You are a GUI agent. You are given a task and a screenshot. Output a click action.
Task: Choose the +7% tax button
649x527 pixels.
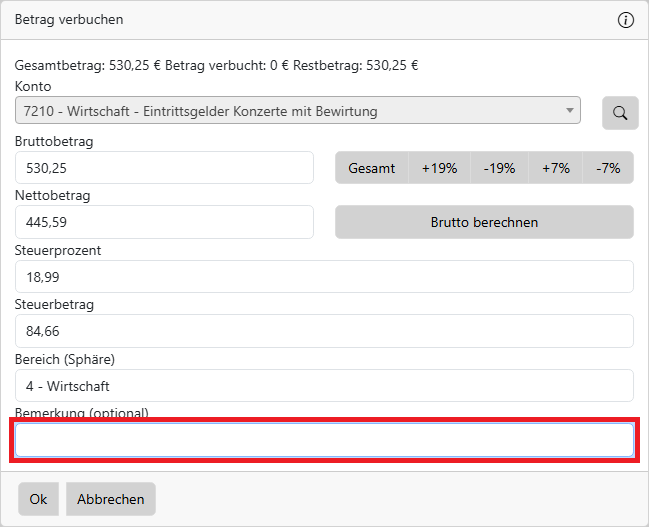(556, 168)
